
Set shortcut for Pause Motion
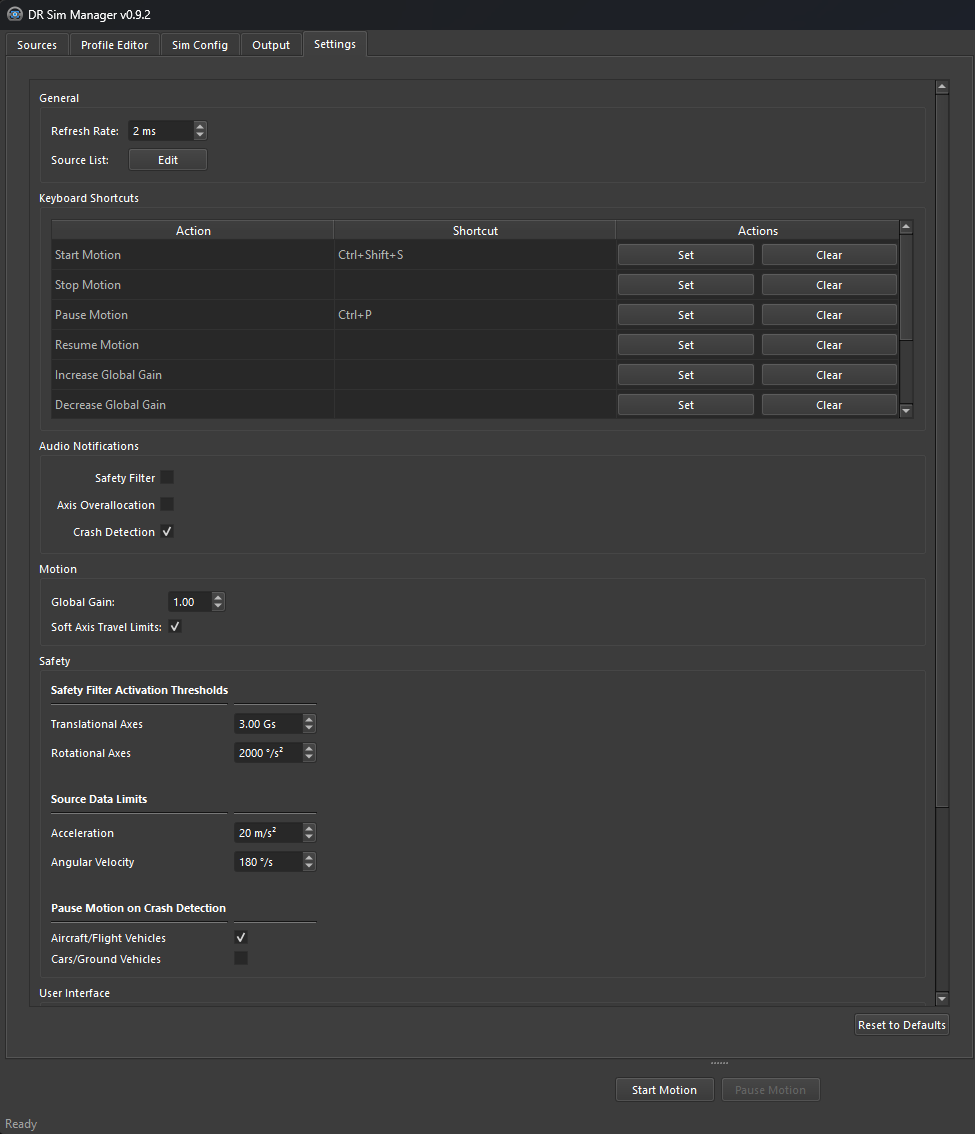686,315
